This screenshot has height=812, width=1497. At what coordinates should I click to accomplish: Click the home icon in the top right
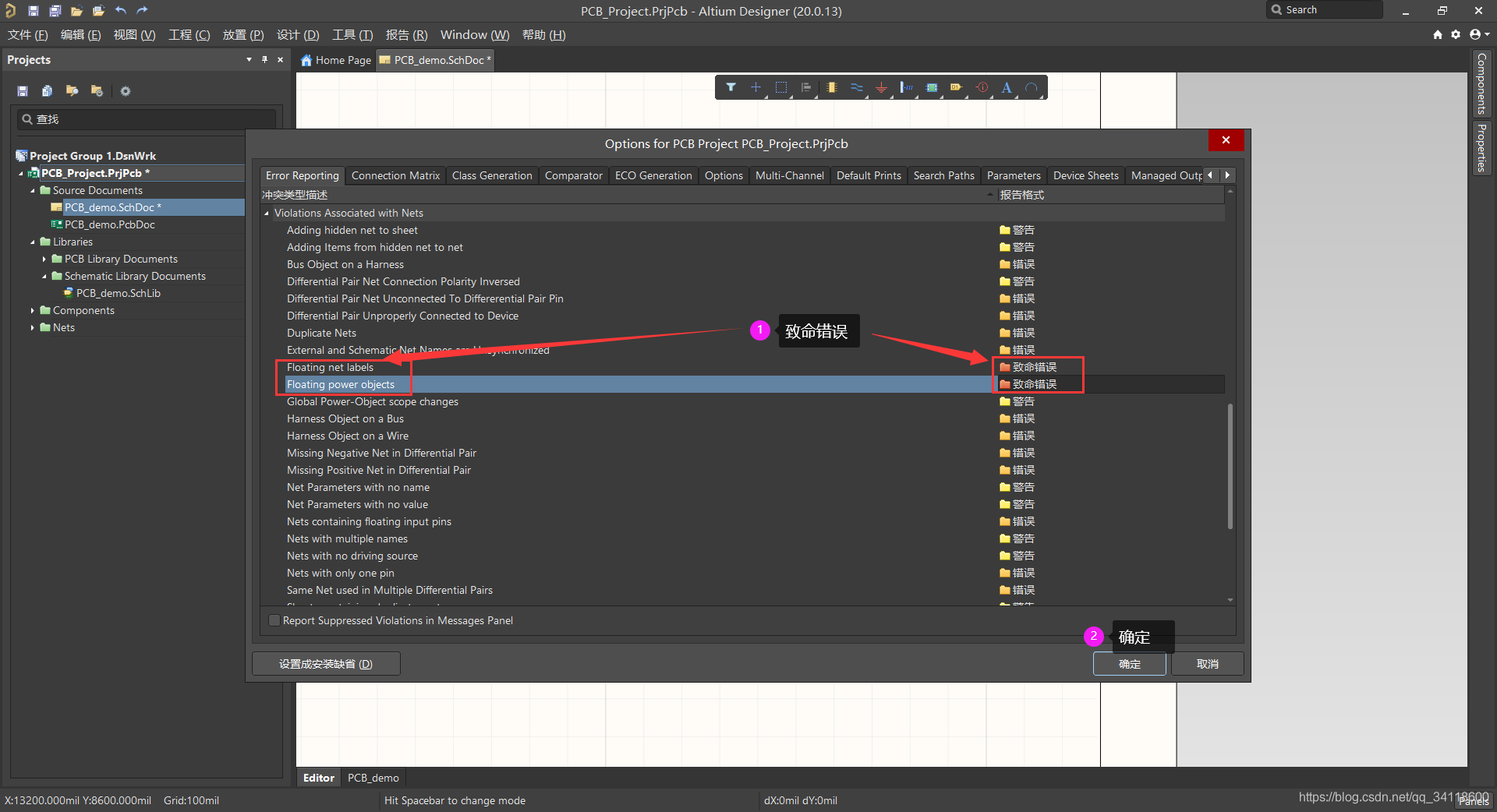click(x=1438, y=34)
